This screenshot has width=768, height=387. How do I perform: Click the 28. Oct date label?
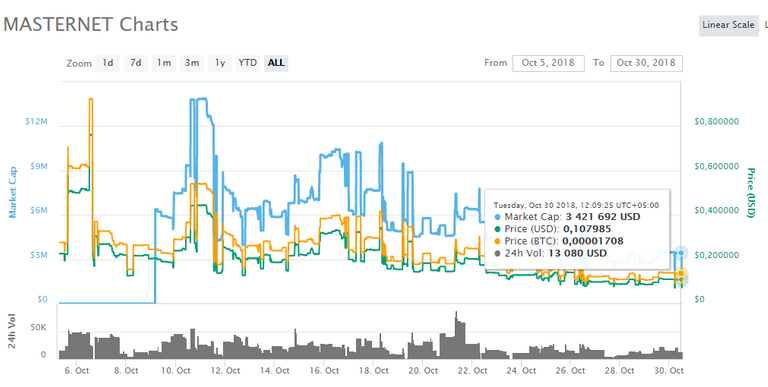point(619,371)
